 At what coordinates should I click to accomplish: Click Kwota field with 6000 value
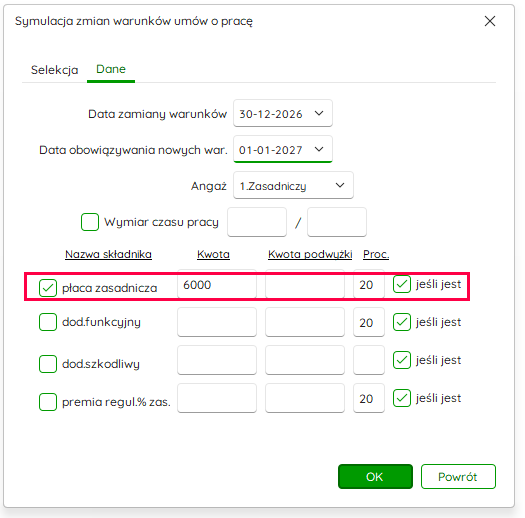[217, 285]
